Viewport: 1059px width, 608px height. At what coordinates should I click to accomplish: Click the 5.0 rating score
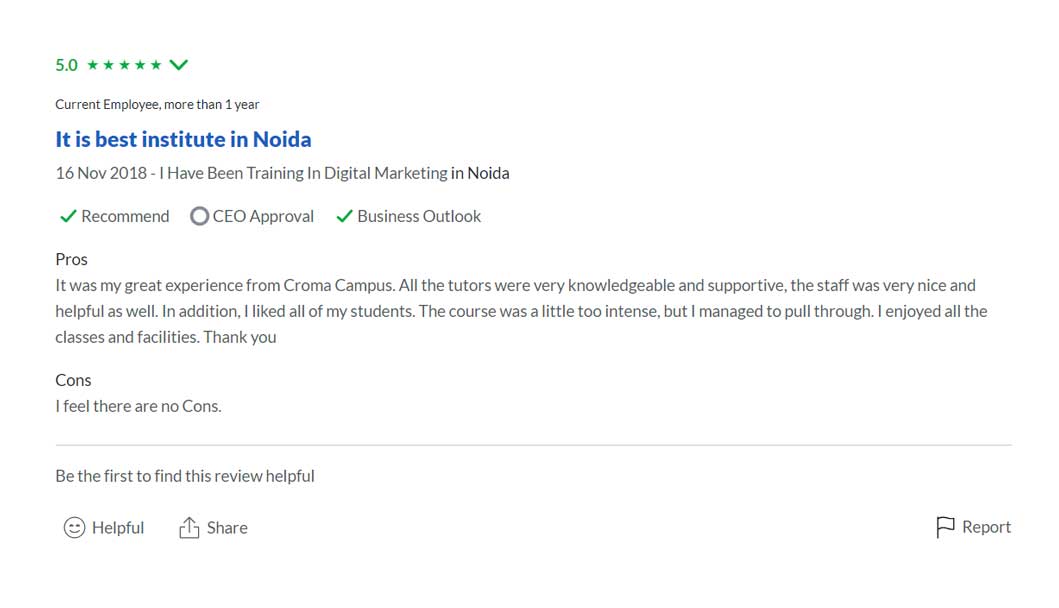(x=66, y=65)
